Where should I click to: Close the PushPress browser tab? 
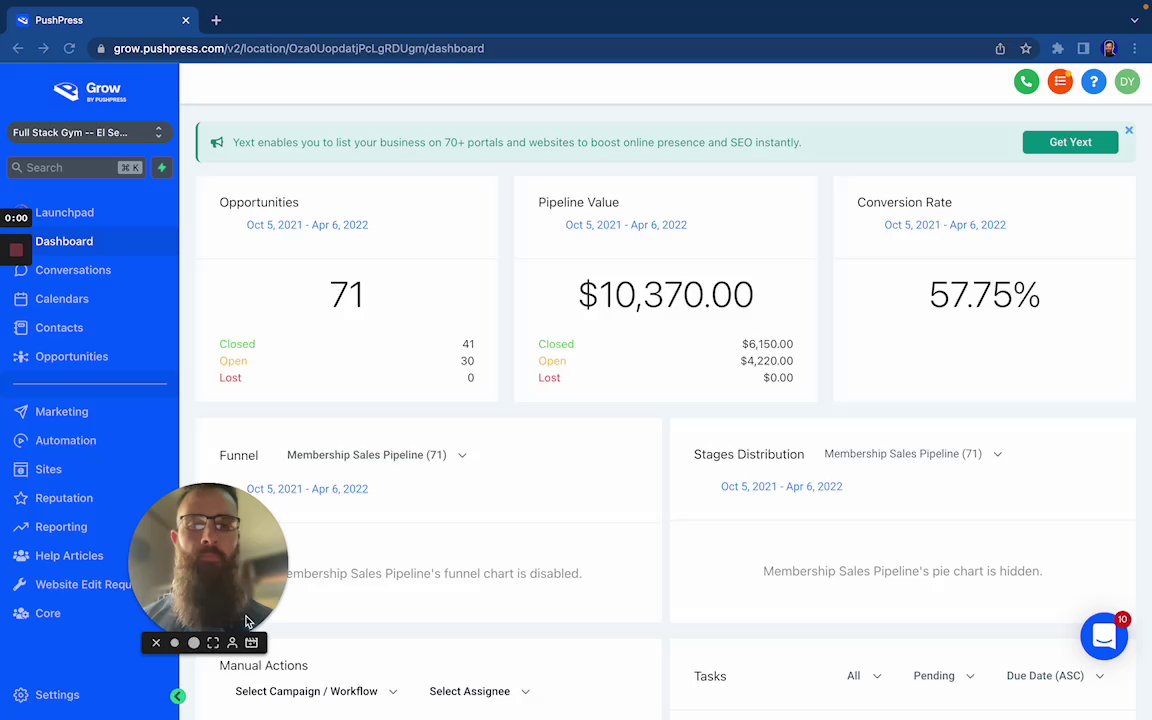[x=186, y=21]
